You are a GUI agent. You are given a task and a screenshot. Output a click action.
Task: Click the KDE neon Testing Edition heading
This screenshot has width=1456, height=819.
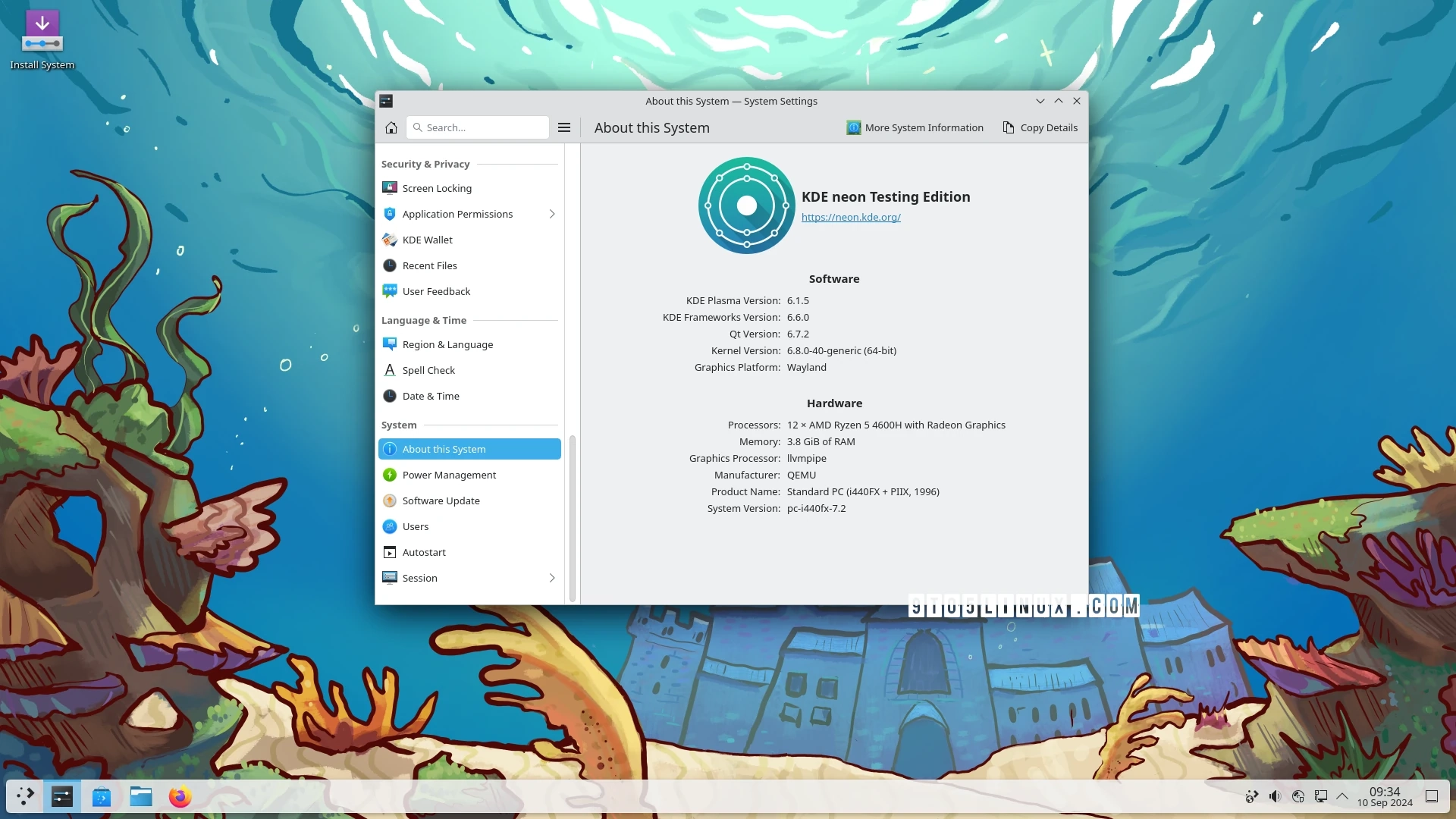click(886, 196)
